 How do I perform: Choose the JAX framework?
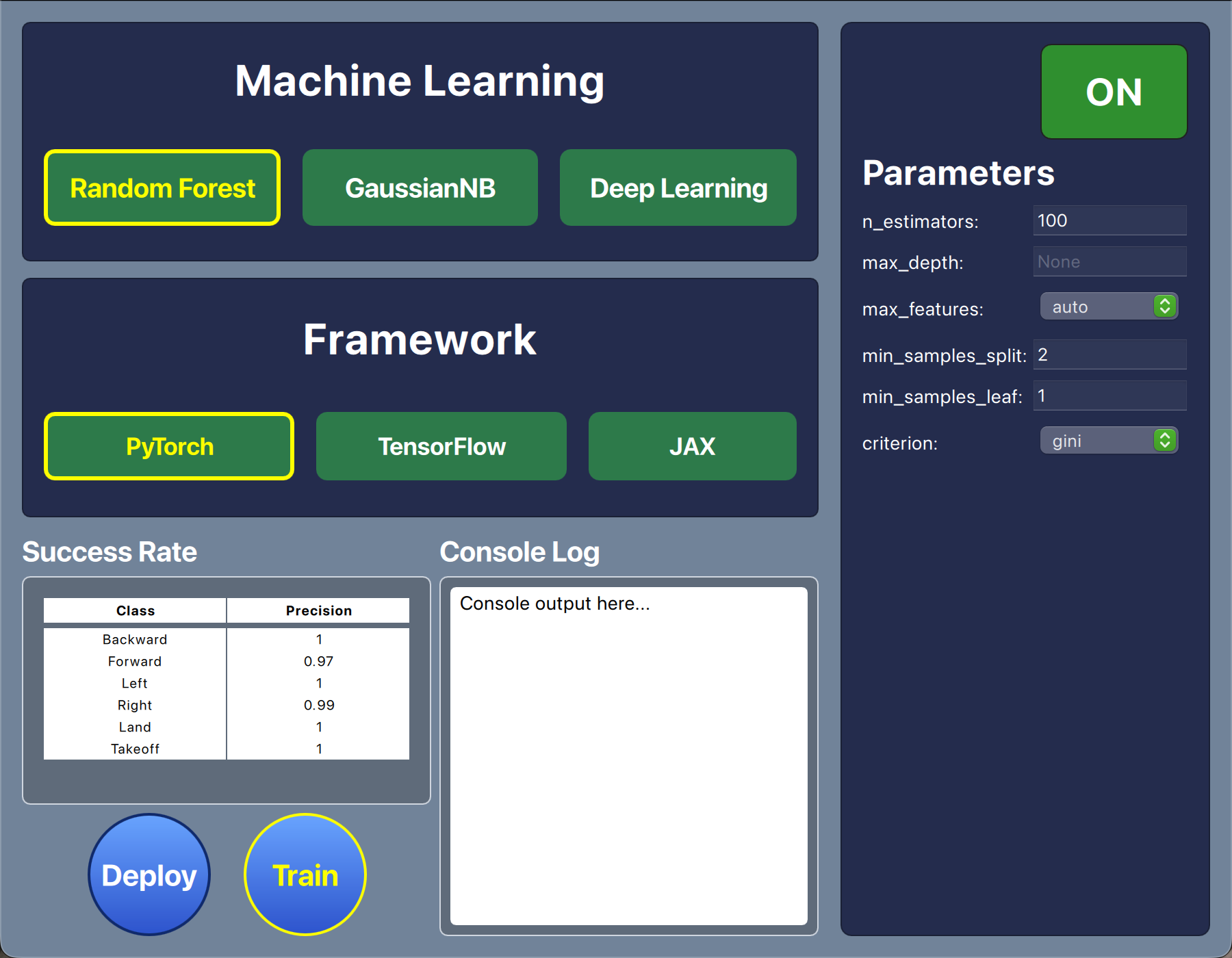[693, 446]
